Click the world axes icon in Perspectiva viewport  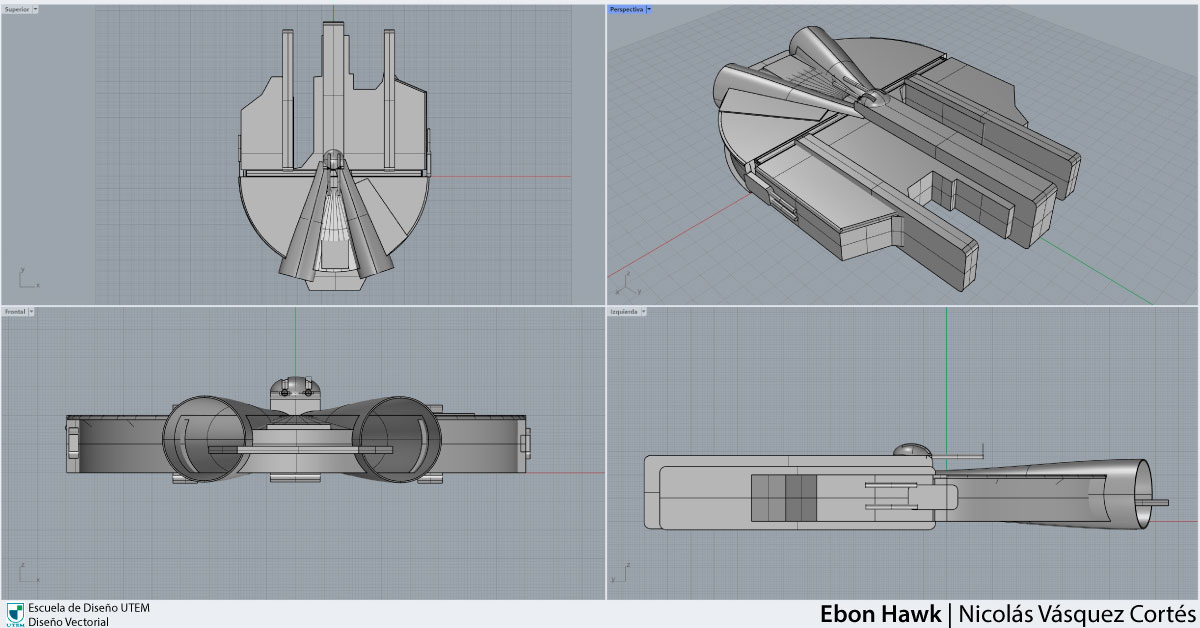click(x=627, y=277)
